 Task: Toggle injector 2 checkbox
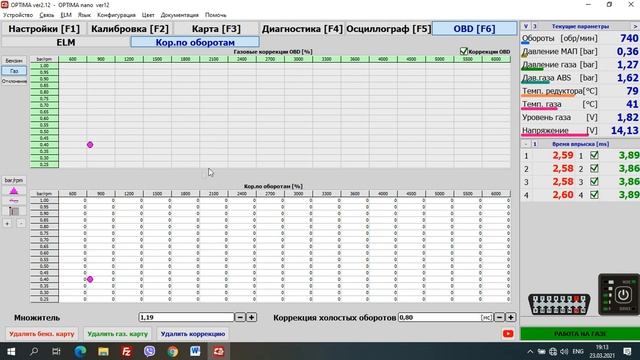coord(594,169)
